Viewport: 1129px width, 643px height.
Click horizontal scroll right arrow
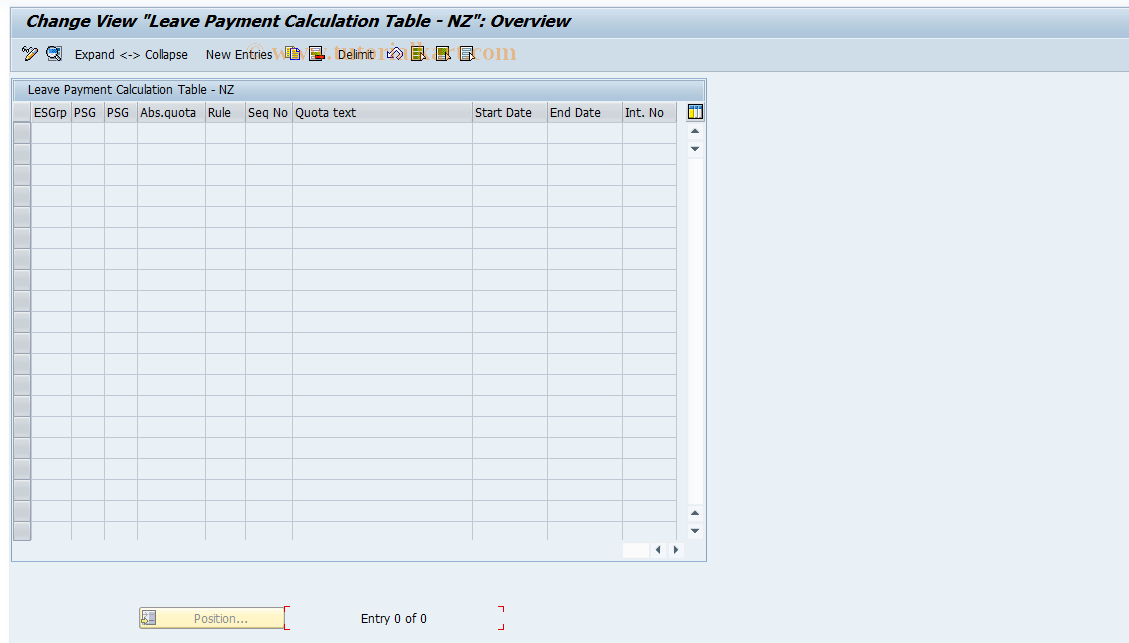coord(675,549)
